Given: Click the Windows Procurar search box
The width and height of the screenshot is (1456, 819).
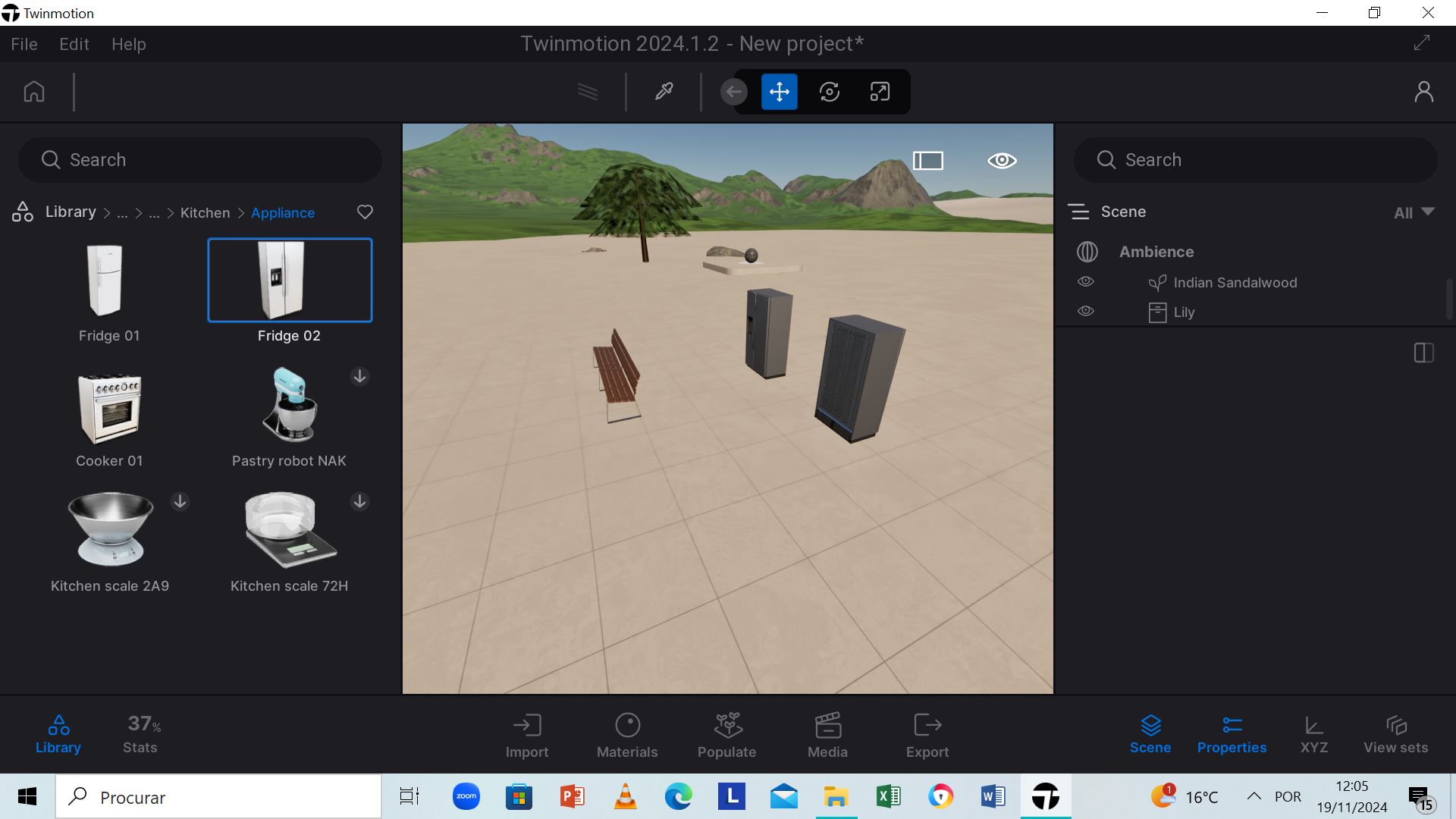Looking at the screenshot, I should tap(218, 796).
